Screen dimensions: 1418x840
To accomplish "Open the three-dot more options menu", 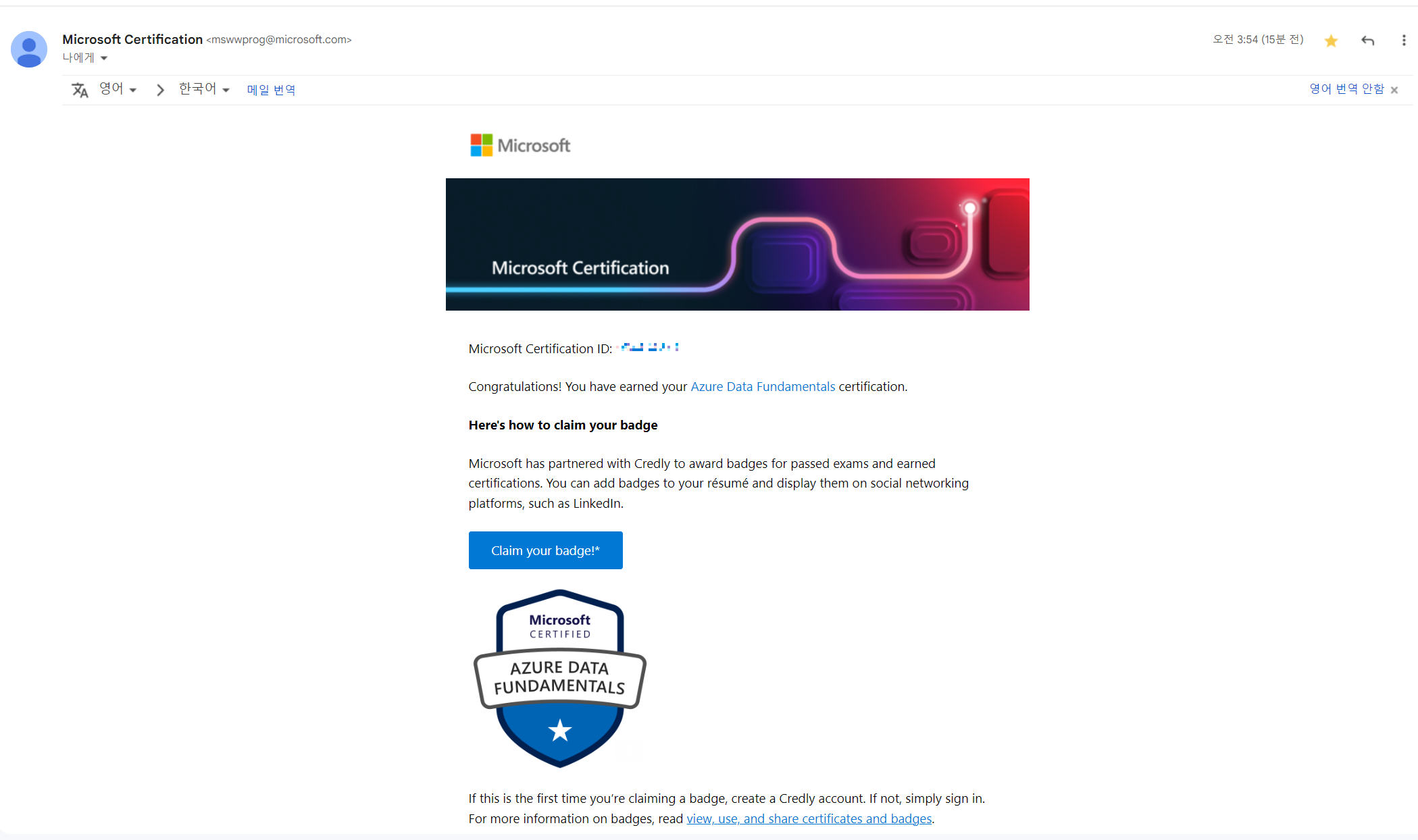I will [1403, 41].
